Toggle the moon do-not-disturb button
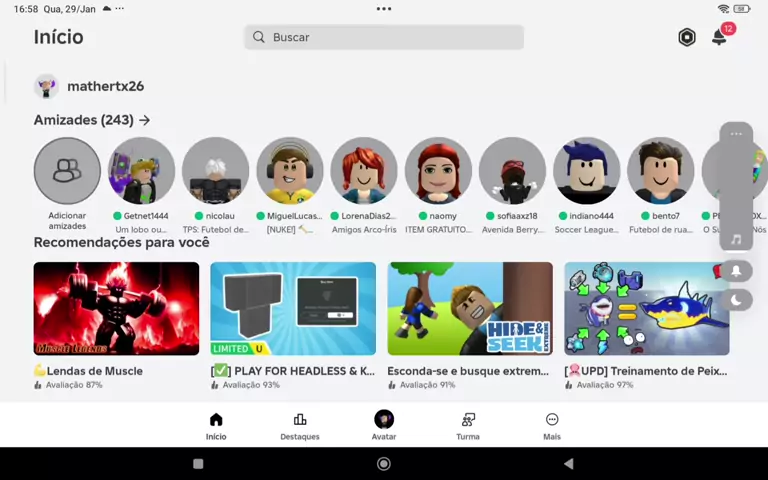Screen dimensions: 768x480 736,299
